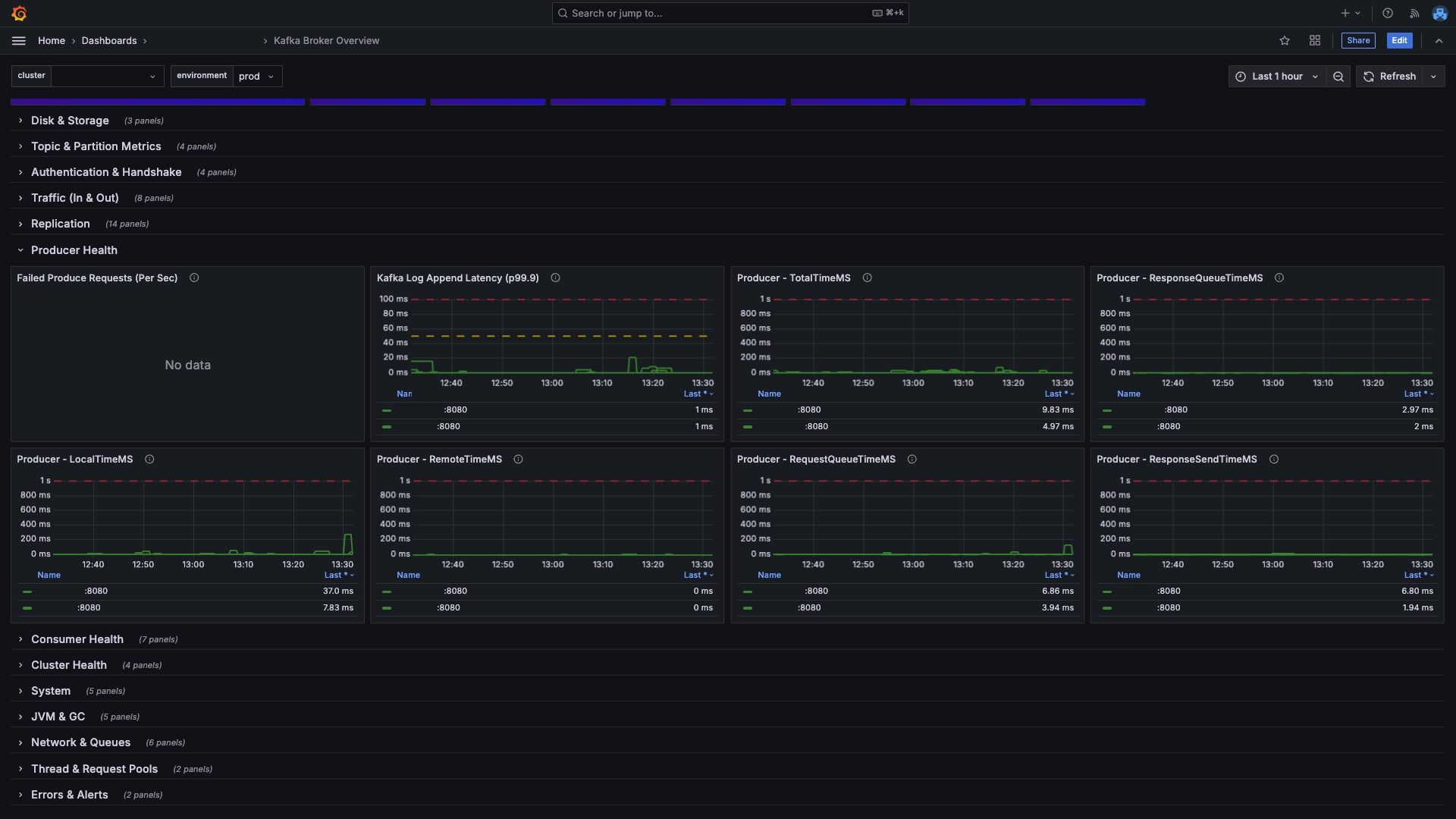The width and height of the screenshot is (1456, 819).
Task: Star this dashboard as favorite
Action: tap(1285, 41)
